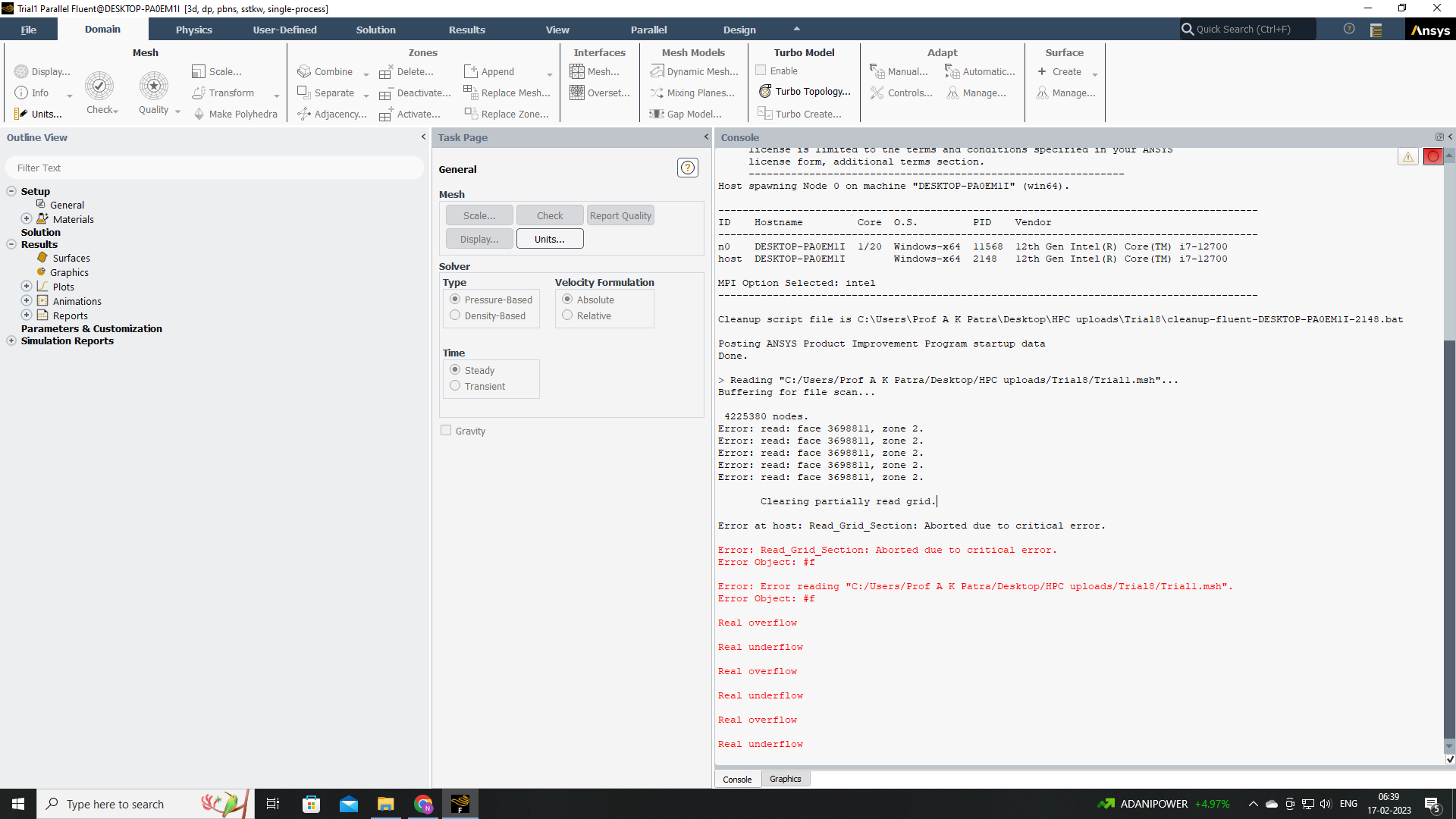Switch to the Graphics tab below console
Viewport: 1456px width, 819px height.
point(785,779)
